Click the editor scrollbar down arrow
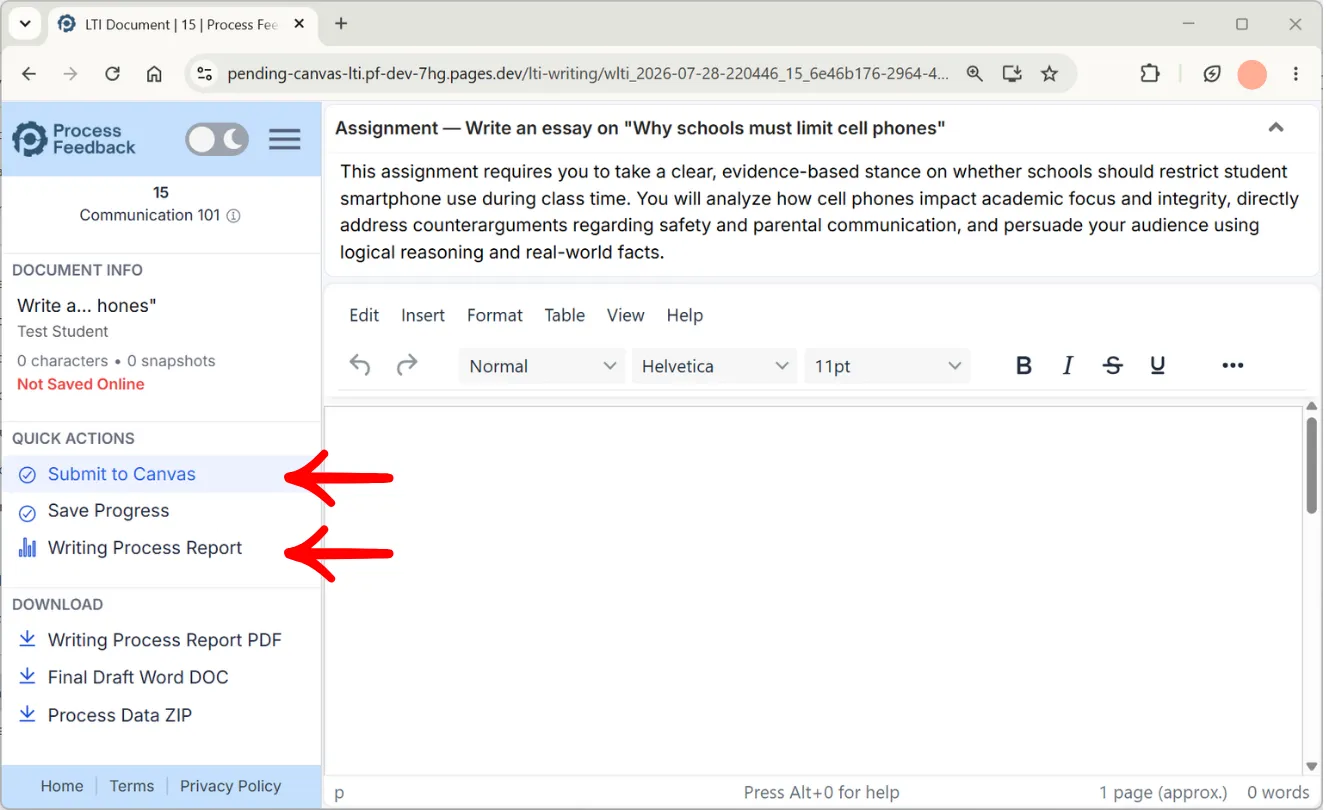The image size is (1326, 810). [x=1311, y=767]
